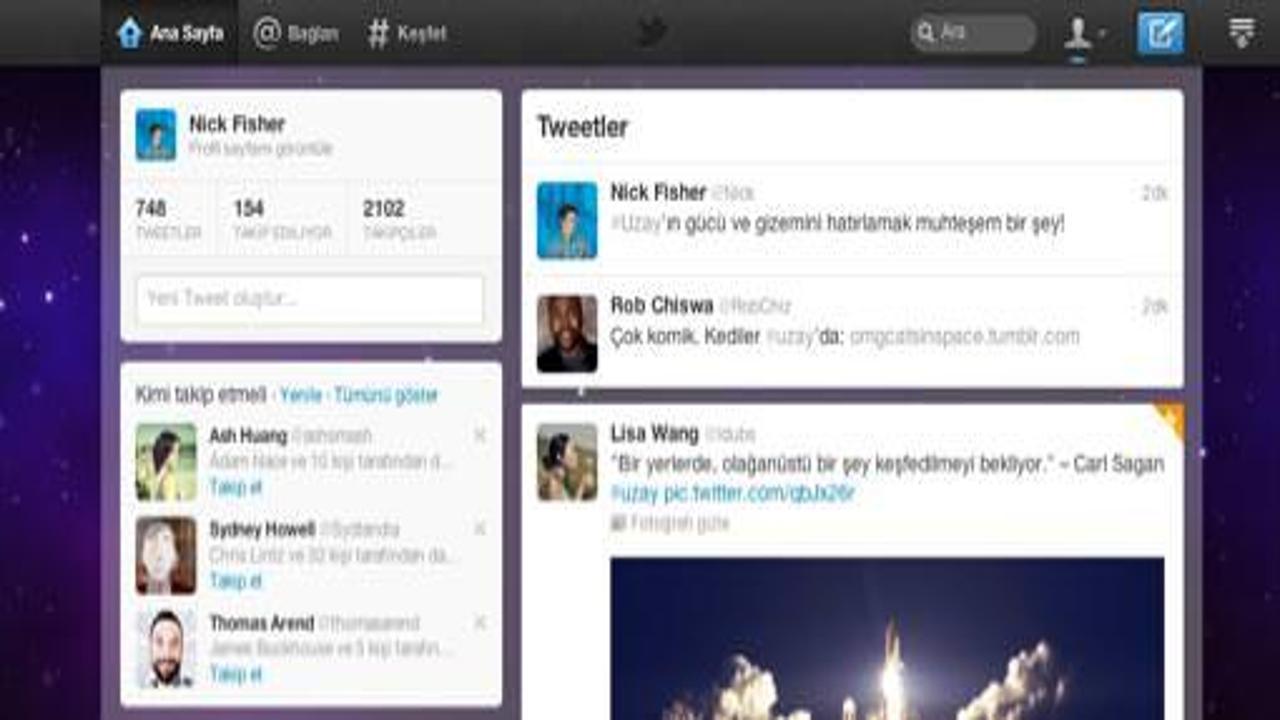Open the profile account dropdown menu

click(x=1084, y=33)
